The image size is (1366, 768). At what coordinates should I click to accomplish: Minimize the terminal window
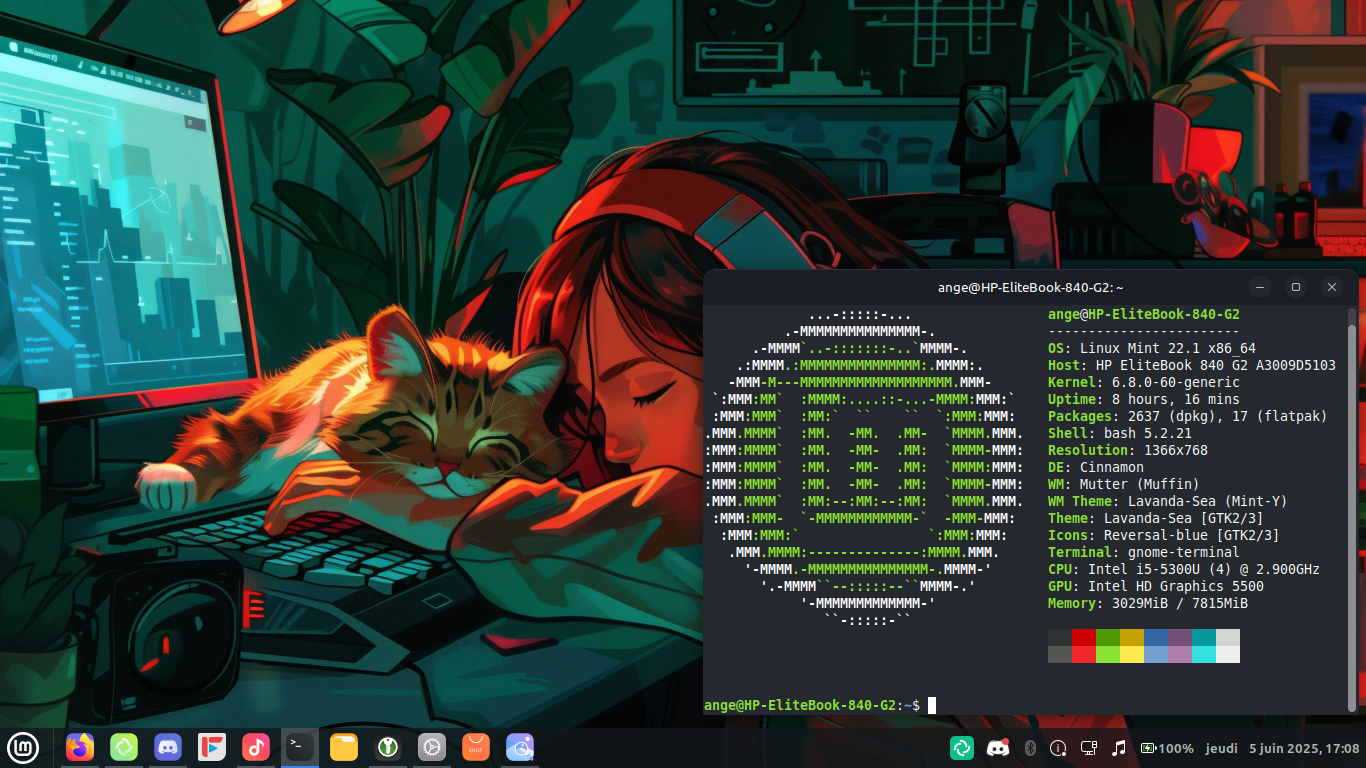pyautogui.click(x=1260, y=287)
